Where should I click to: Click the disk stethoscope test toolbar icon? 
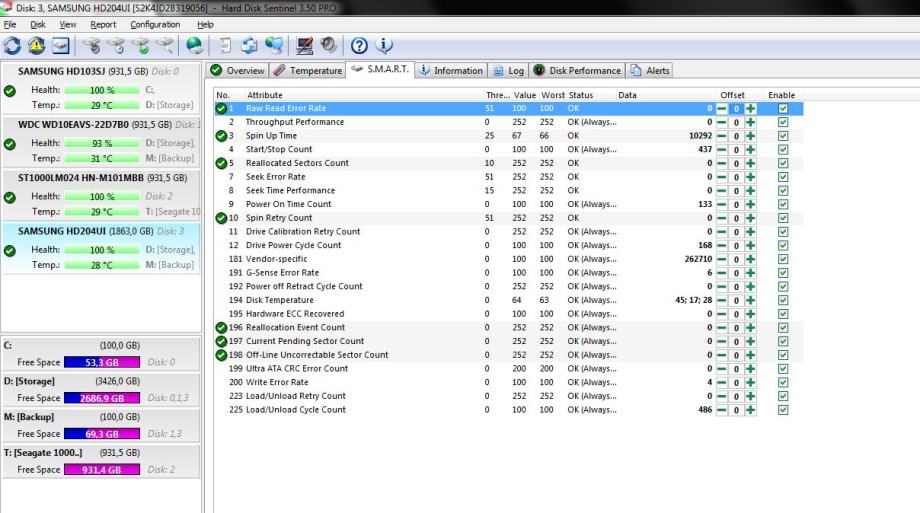click(x=92, y=45)
